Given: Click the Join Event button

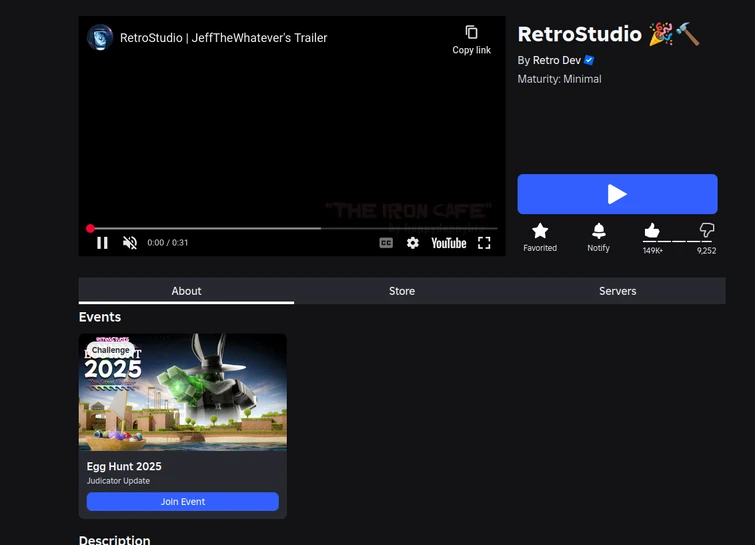Looking at the screenshot, I should click(x=183, y=502).
